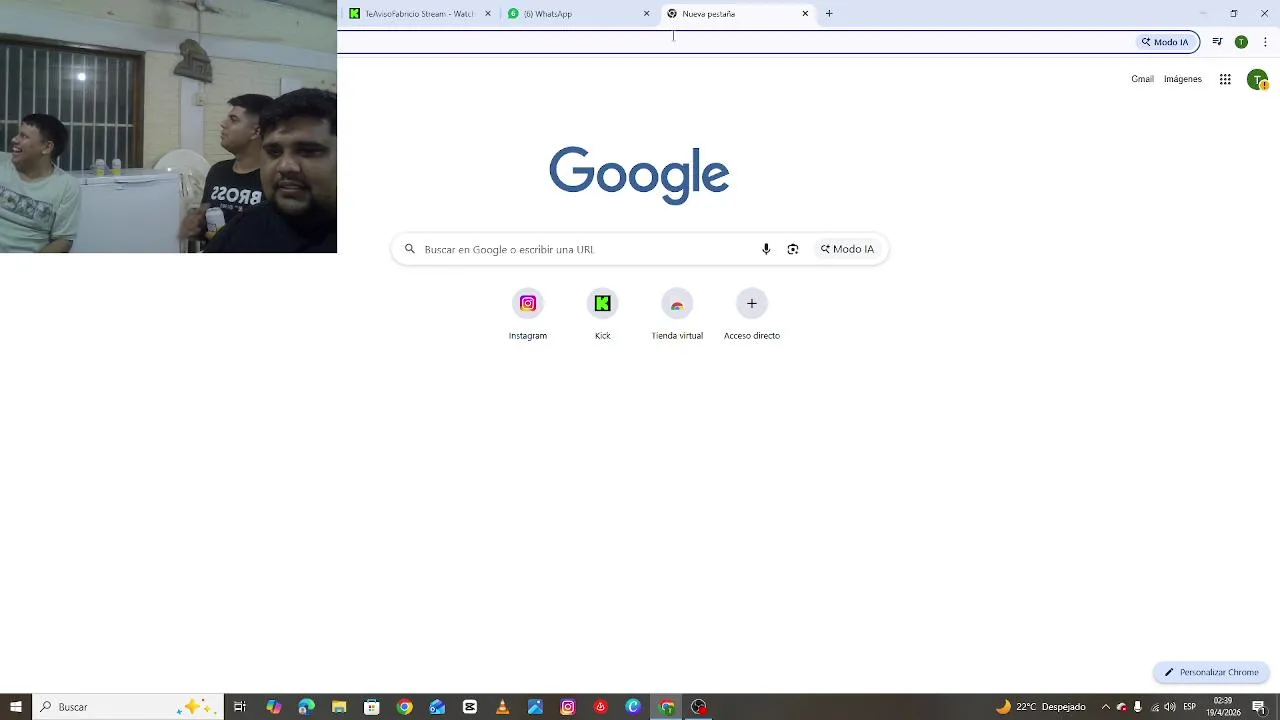The width and height of the screenshot is (1280, 720).
Task: Open VLC media player from the taskbar
Action: click(503, 707)
